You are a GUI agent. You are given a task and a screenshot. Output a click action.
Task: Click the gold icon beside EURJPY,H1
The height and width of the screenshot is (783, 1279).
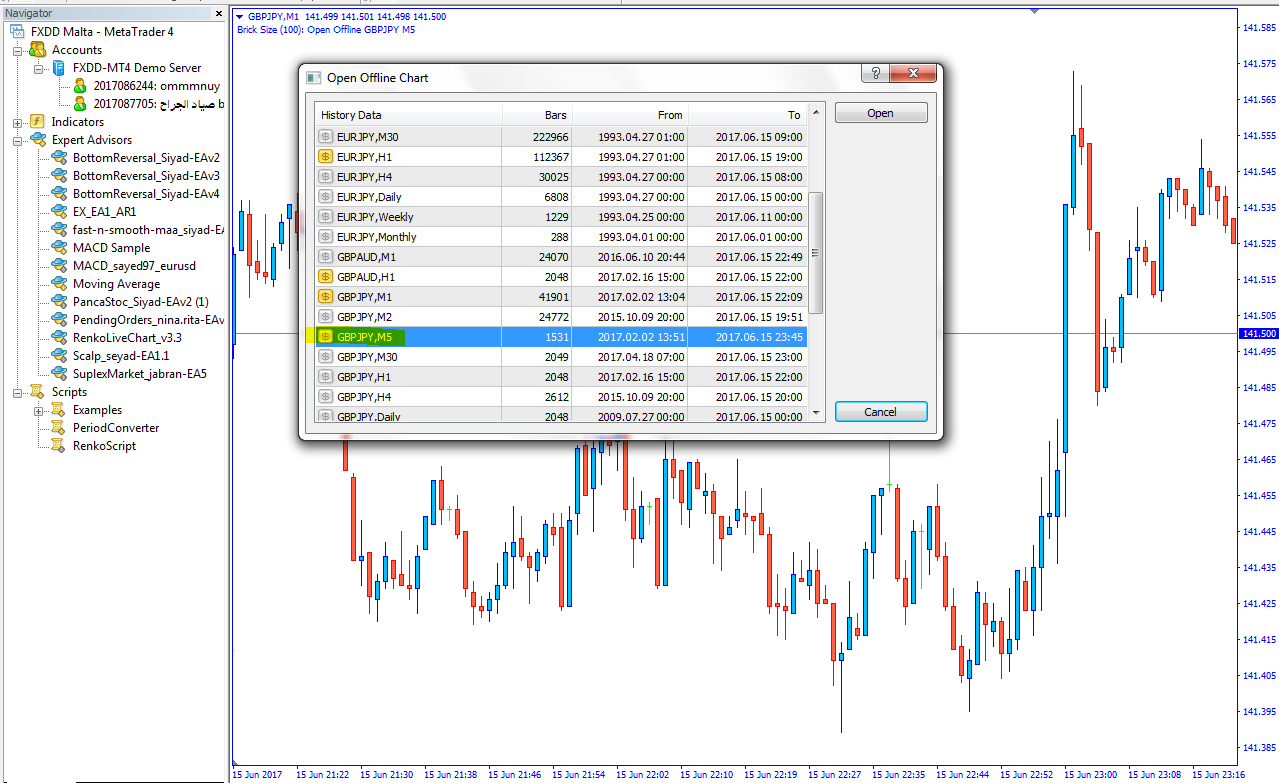click(x=326, y=156)
